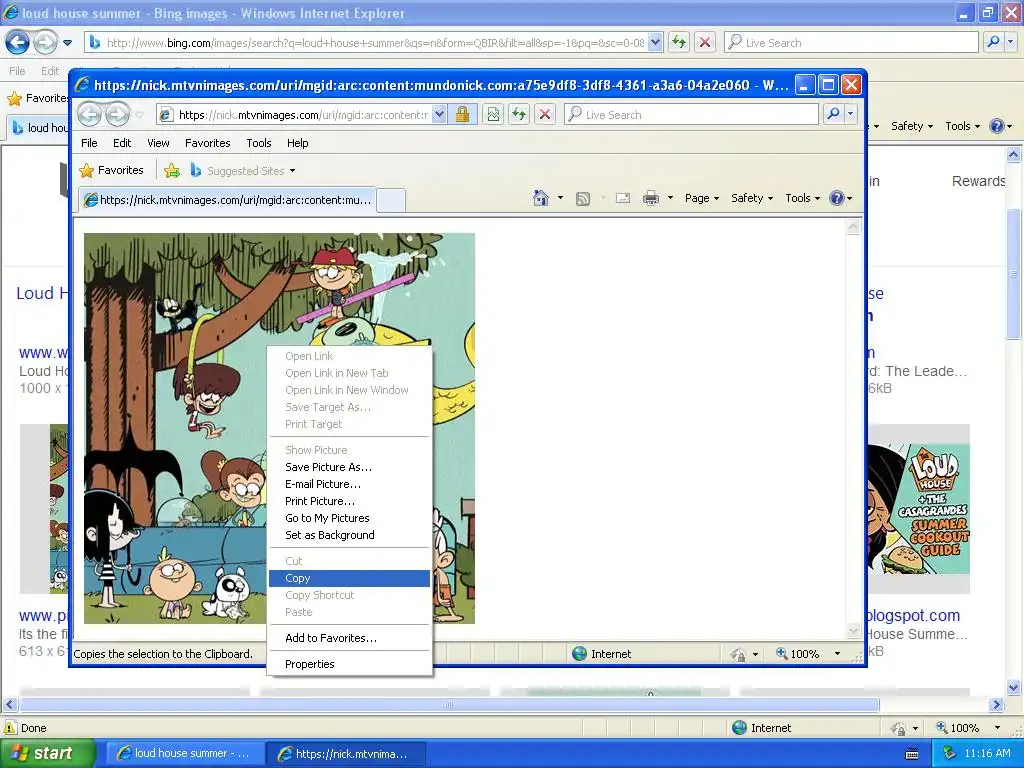1024x768 pixels.
Task: Click the Read Mail icon
Action: point(623,198)
